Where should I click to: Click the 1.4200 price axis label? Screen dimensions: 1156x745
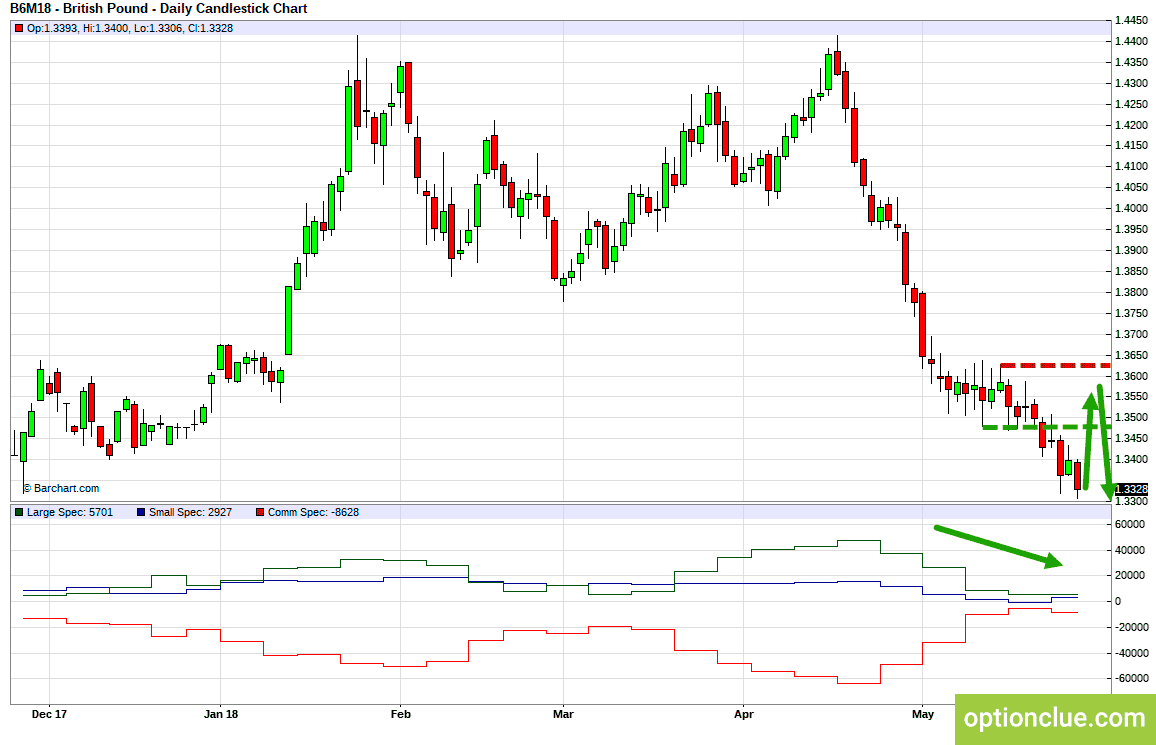(1132, 125)
